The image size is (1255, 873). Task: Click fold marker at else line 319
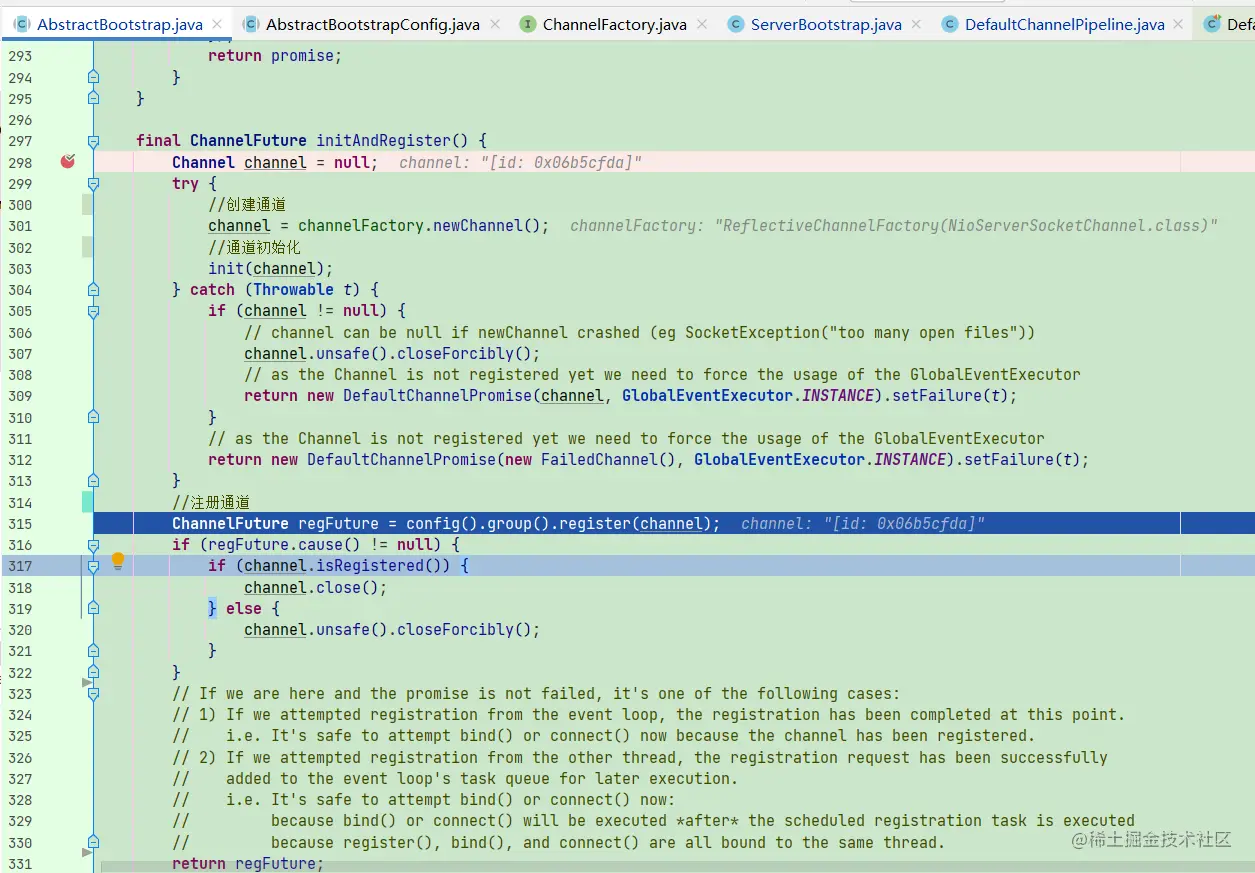pyautogui.click(x=93, y=608)
